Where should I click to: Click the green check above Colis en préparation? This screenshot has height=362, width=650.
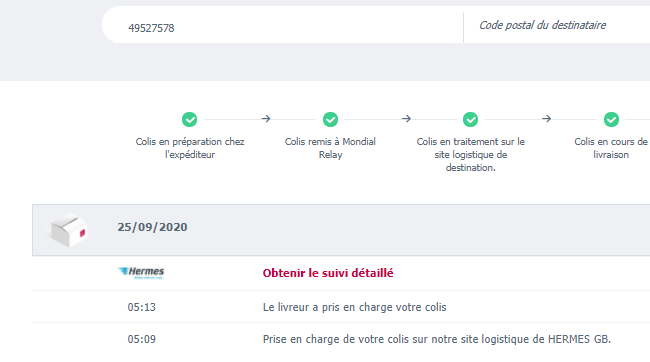tap(189, 119)
